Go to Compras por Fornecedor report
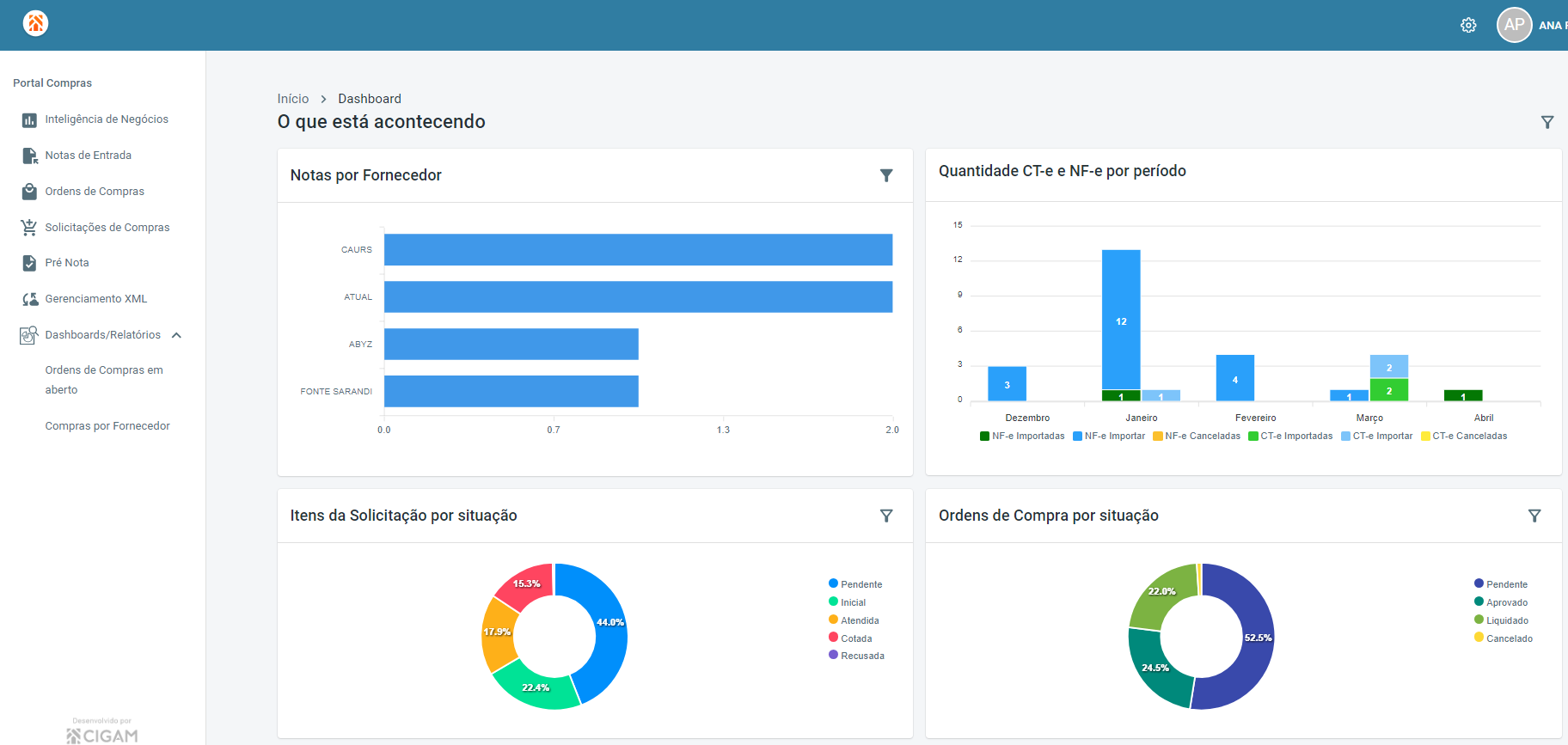This screenshot has height=745, width=1568. tap(107, 426)
